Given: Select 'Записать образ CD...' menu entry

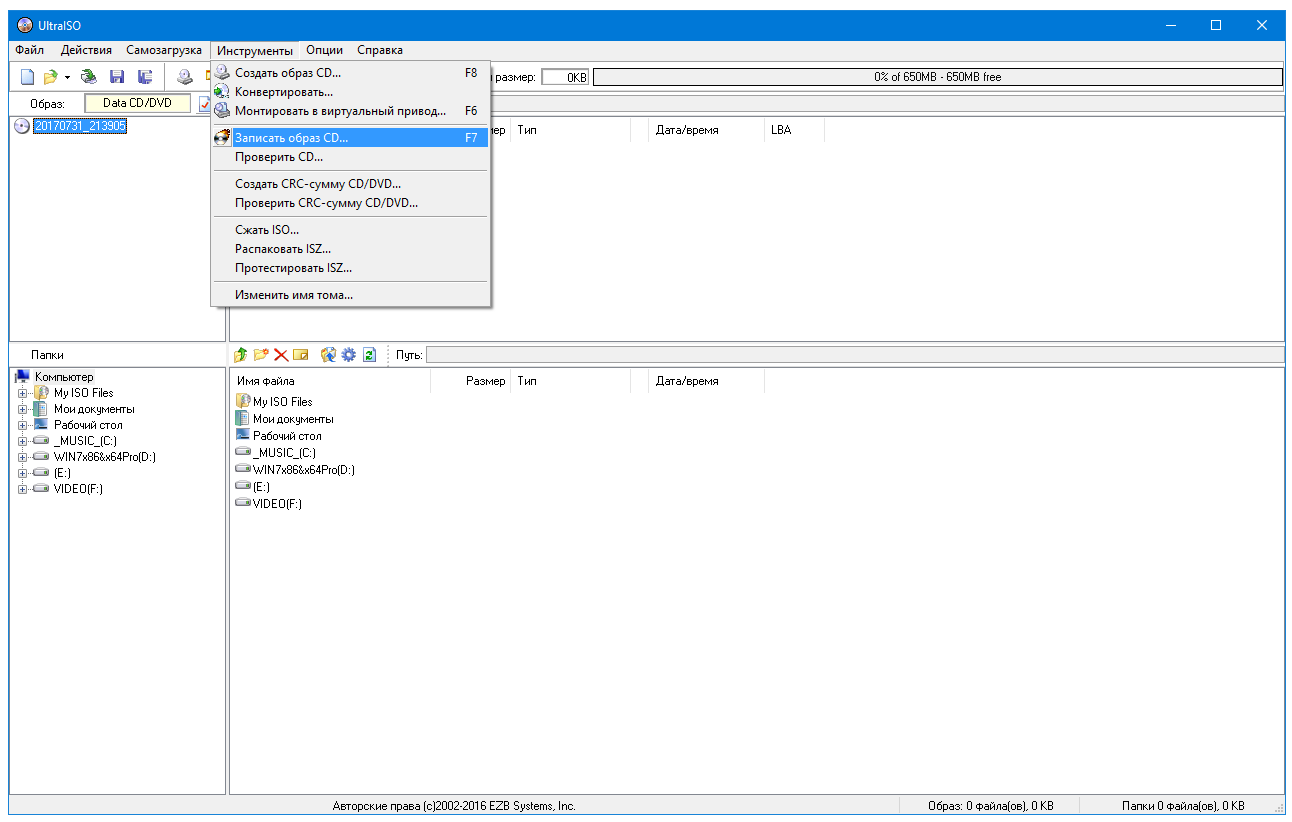Looking at the screenshot, I should click(291, 138).
